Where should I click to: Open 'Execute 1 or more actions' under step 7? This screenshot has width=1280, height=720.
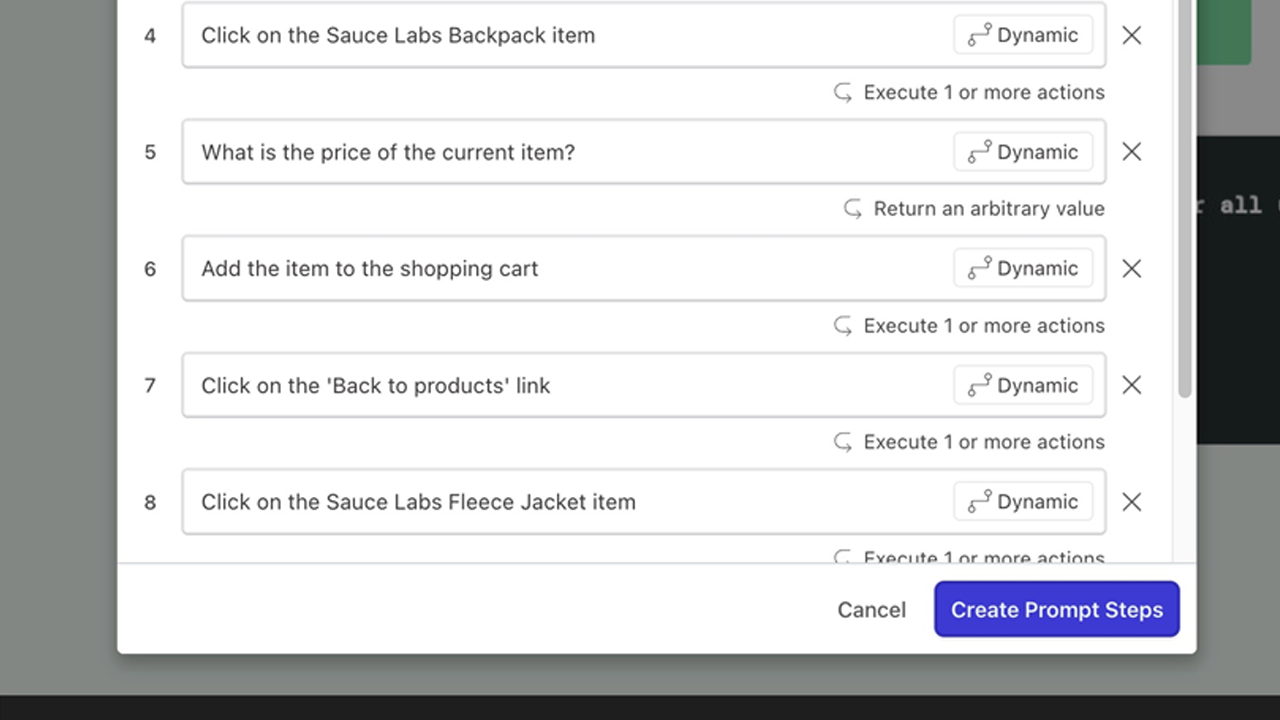(969, 442)
